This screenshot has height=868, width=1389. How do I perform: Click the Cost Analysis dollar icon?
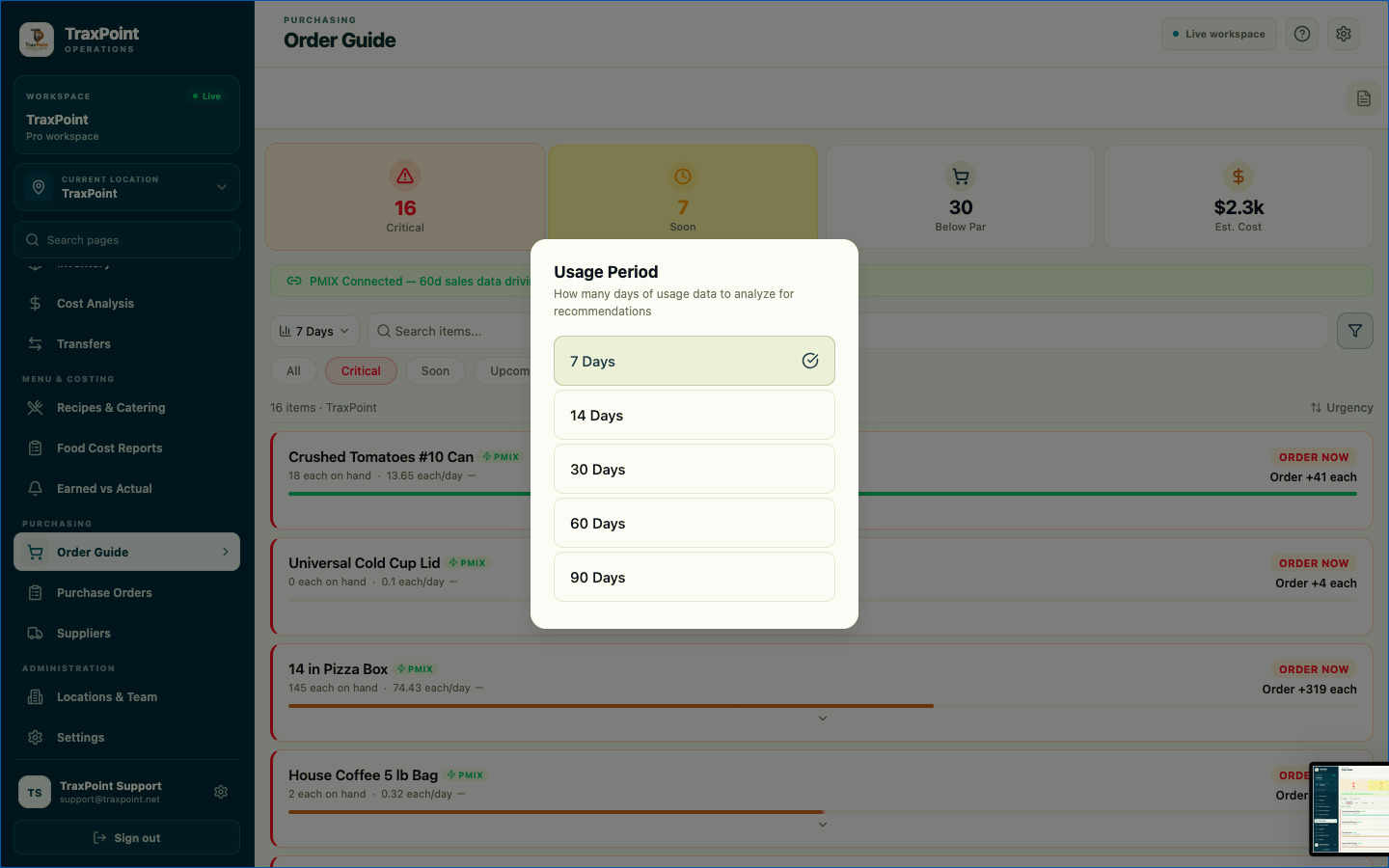click(x=36, y=304)
